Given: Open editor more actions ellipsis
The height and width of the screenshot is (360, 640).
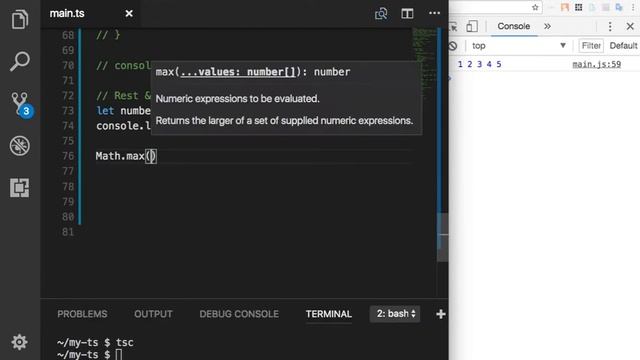Looking at the screenshot, I should tap(434, 13).
